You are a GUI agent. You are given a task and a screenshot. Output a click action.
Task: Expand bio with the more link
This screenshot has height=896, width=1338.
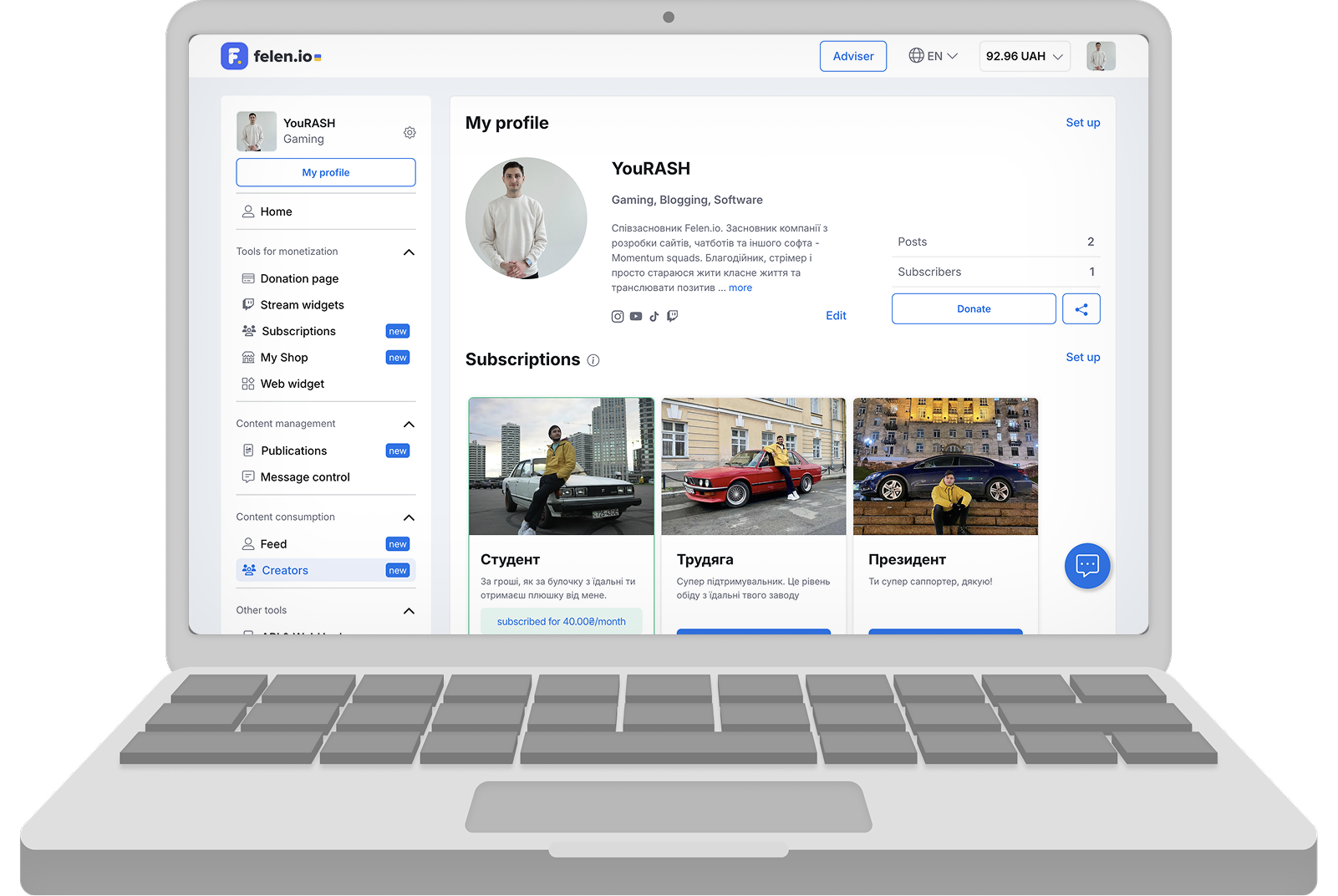tap(740, 288)
